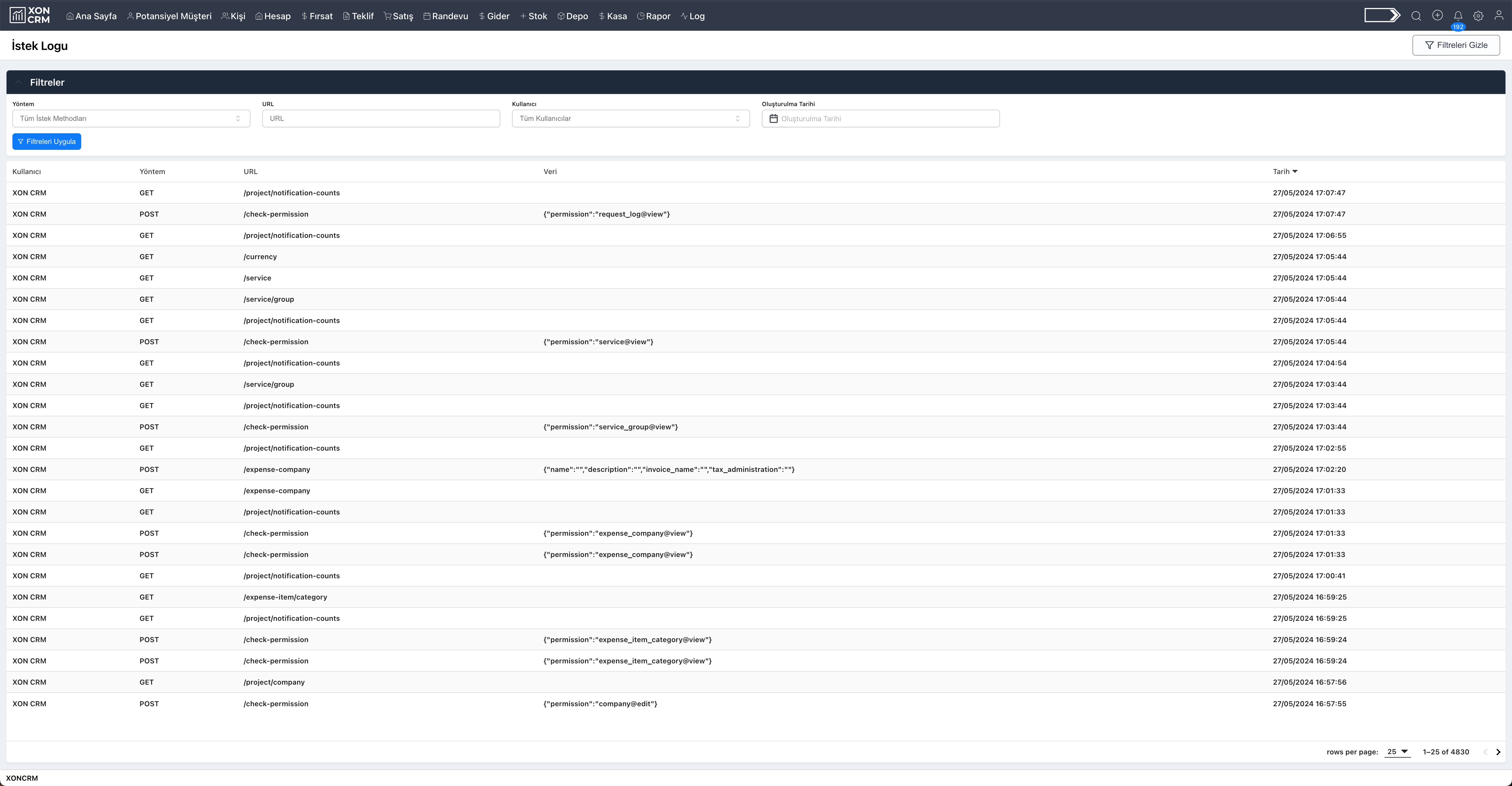Click the Kullanıcı column header

click(26, 172)
